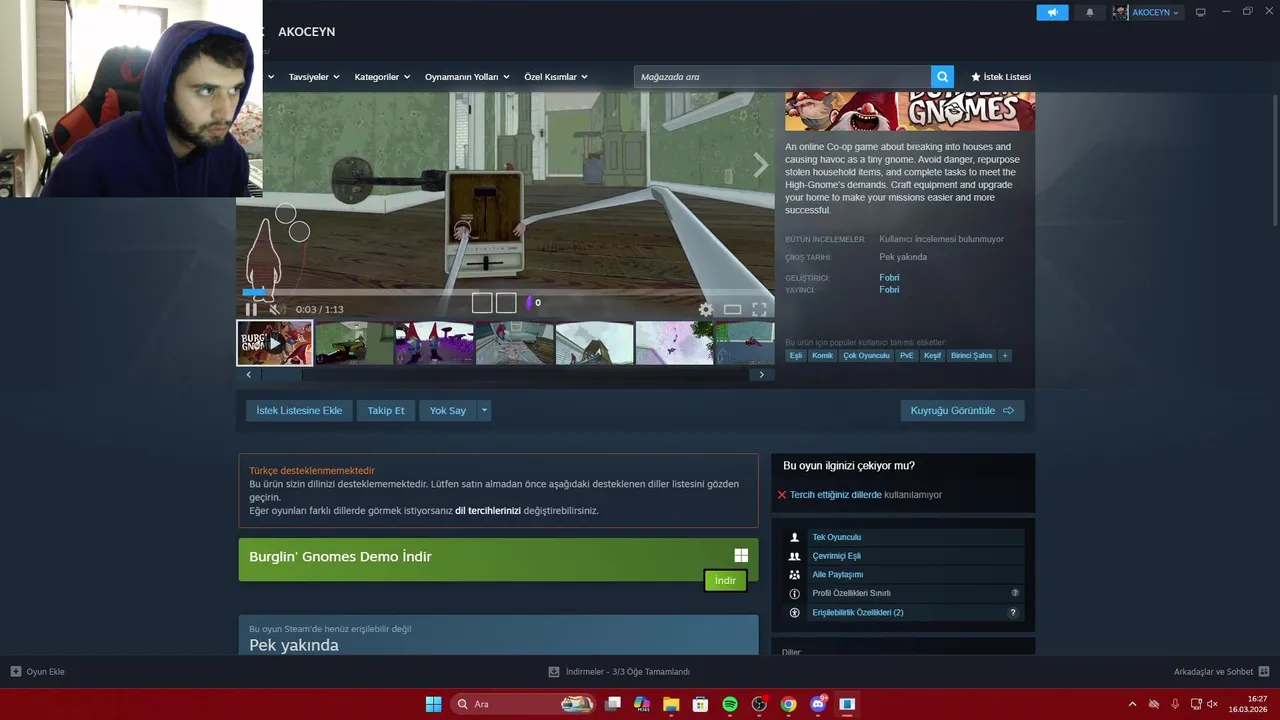Viewport: 1280px width, 720px height.
Task: Click the Windows platform icon on the demo bar
Action: (741, 555)
